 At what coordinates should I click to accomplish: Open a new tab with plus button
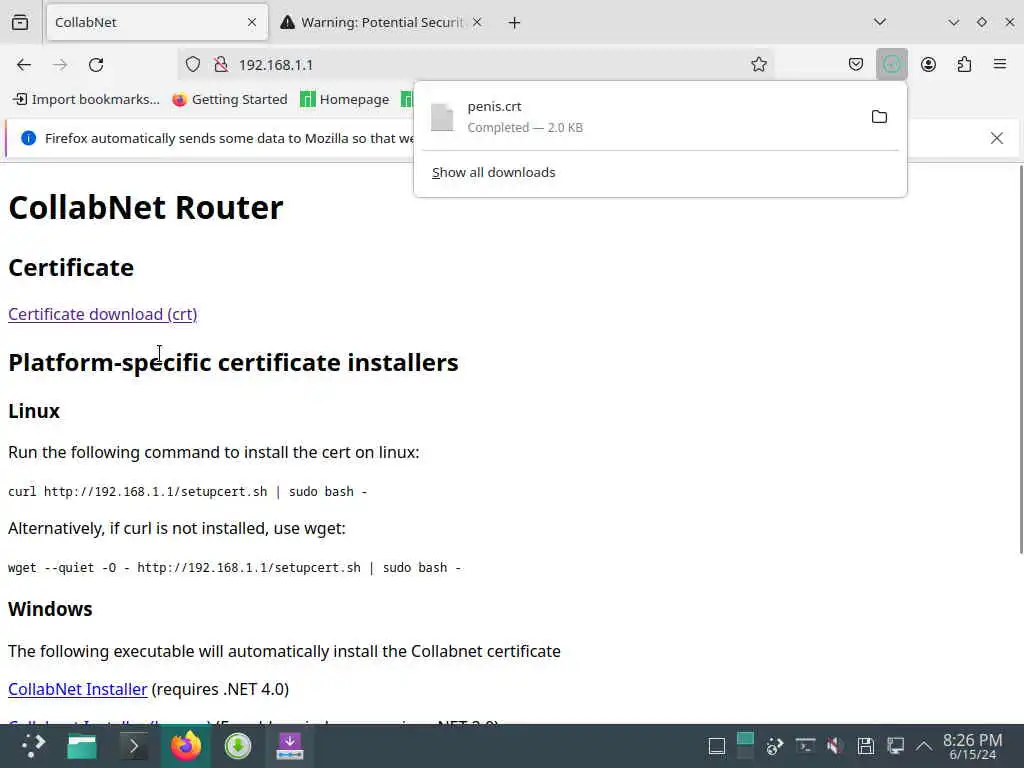[x=515, y=23]
